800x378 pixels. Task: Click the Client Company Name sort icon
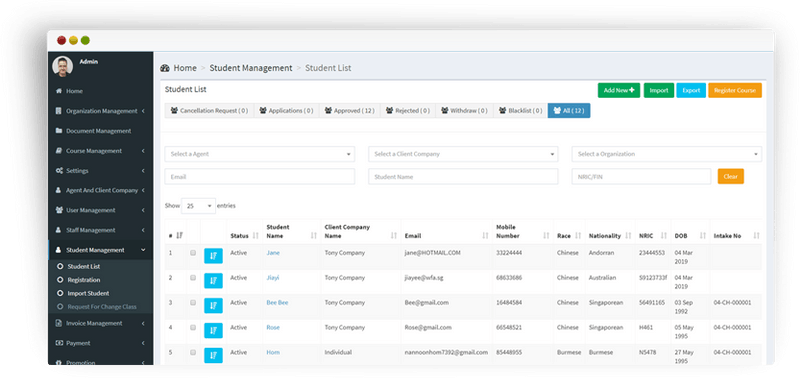394,236
